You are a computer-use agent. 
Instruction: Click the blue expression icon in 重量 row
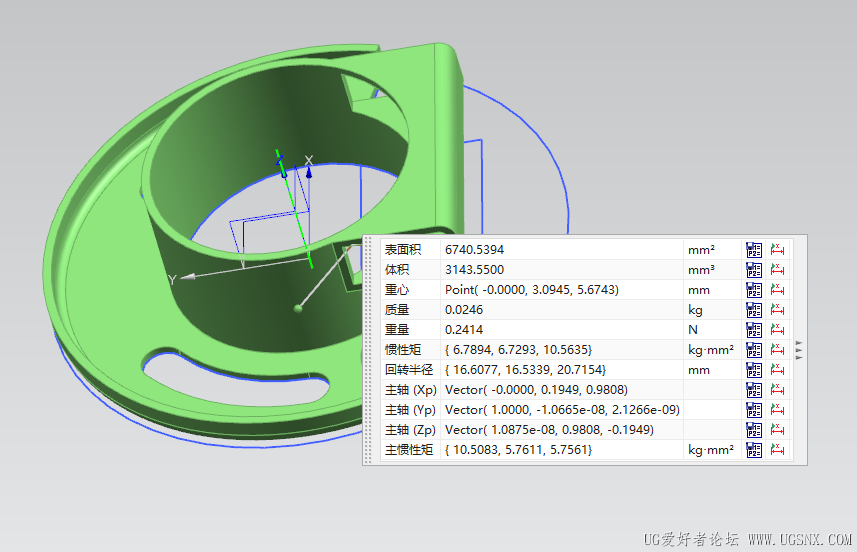(x=754, y=330)
